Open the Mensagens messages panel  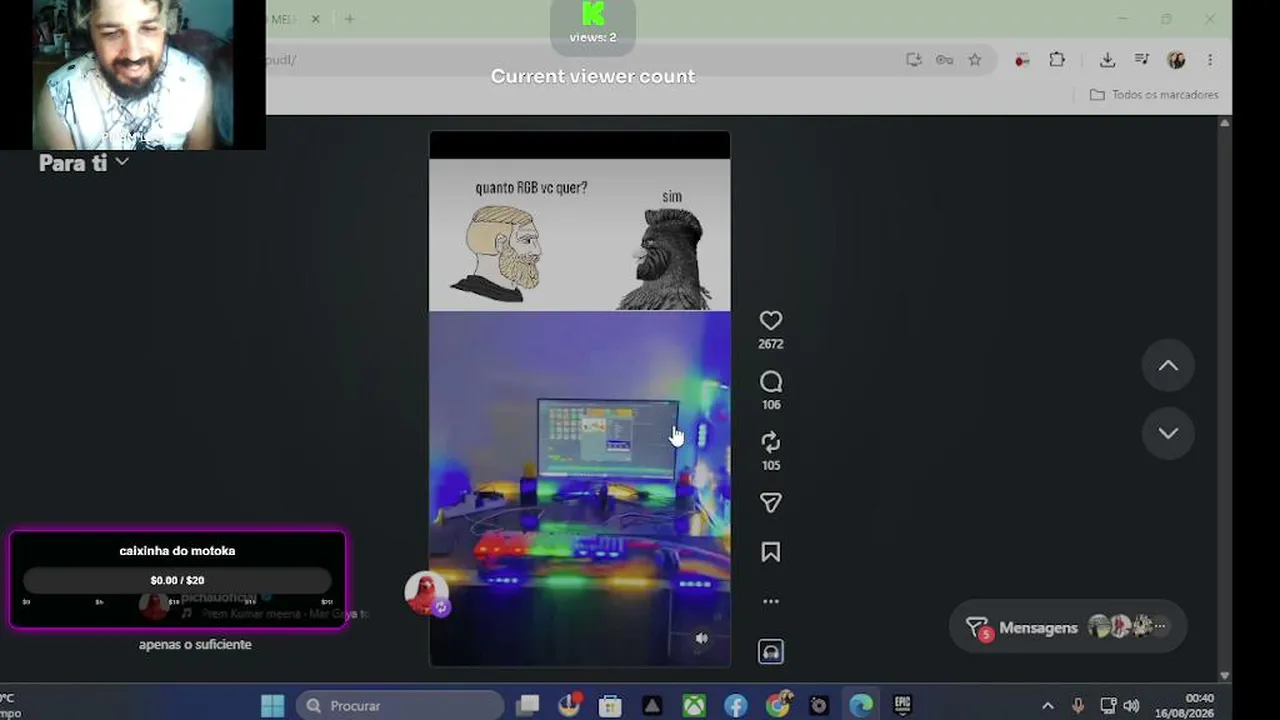coord(1067,627)
